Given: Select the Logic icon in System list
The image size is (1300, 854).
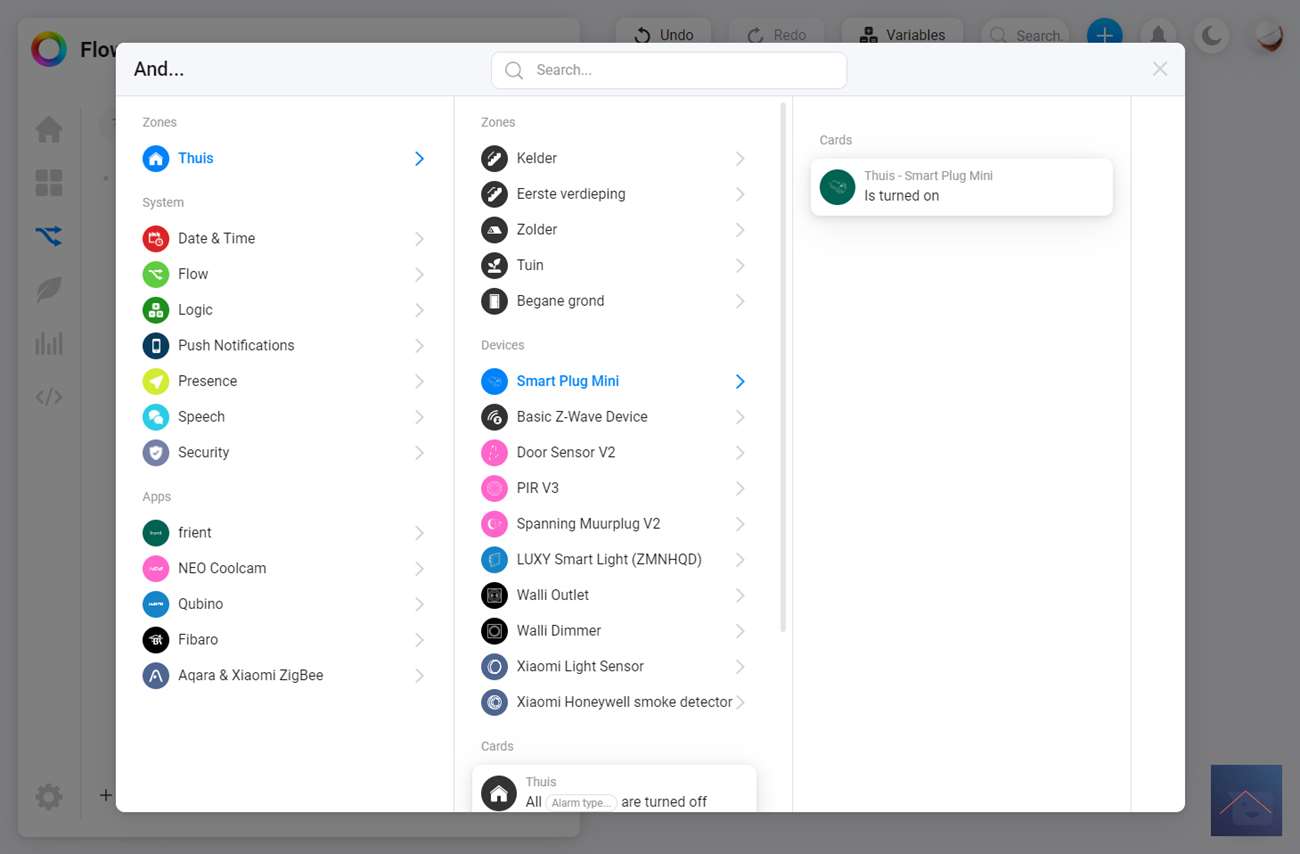Looking at the screenshot, I should pyautogui.click(x=155, y=310).
